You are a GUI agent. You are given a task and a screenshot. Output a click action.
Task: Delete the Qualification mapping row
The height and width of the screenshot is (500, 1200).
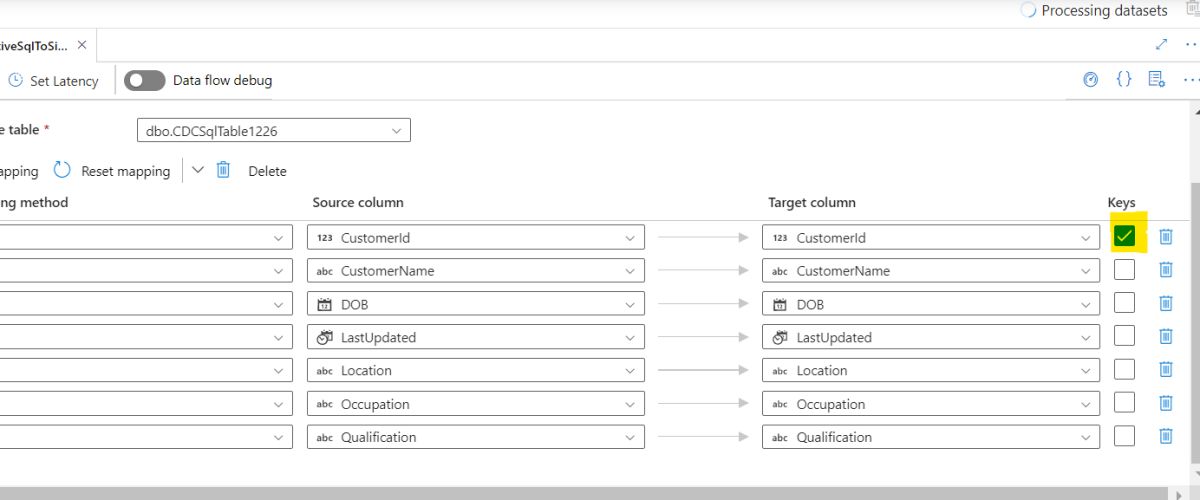click(1166, 436)
